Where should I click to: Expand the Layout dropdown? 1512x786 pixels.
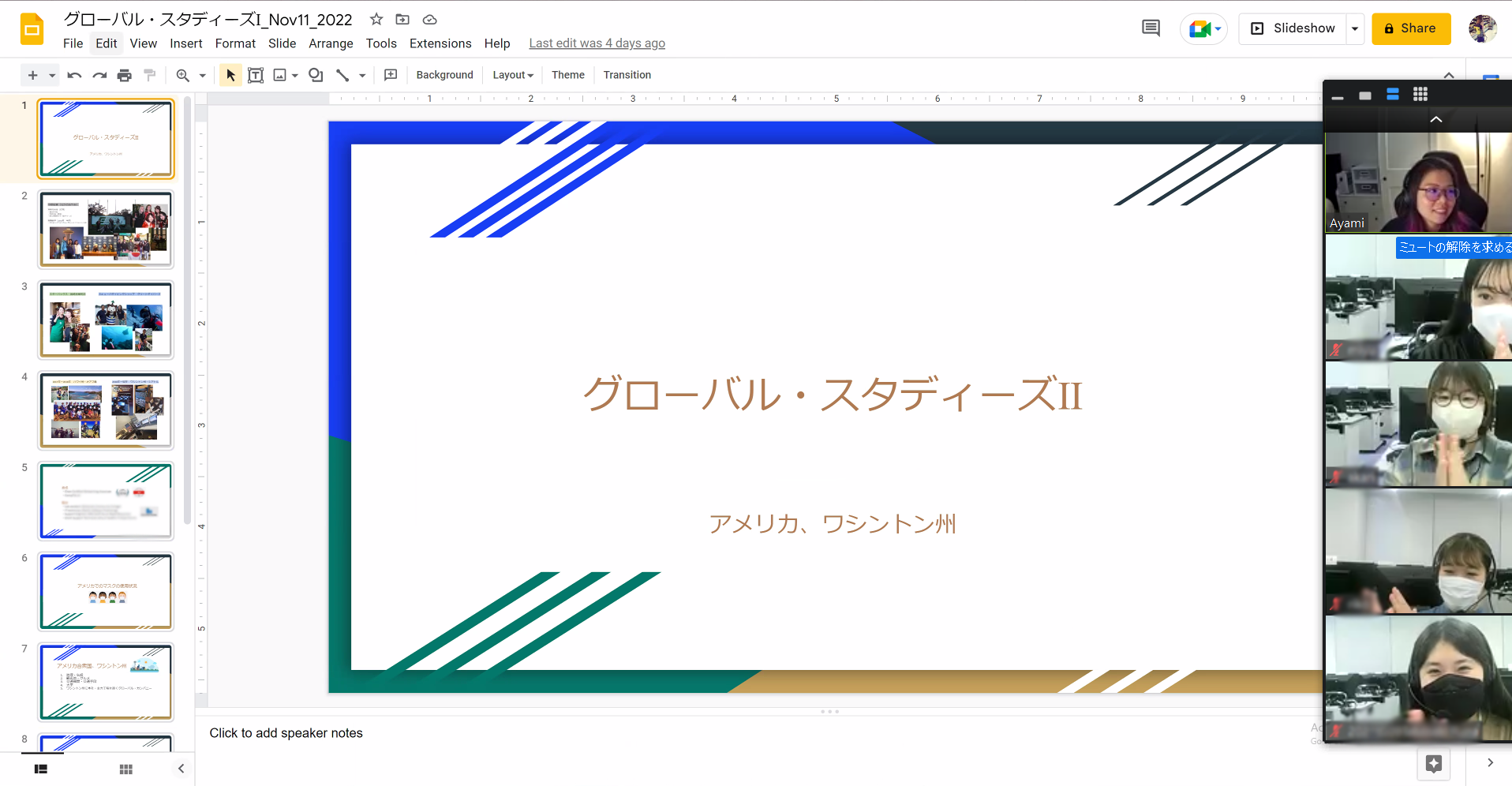[x=513, y=75]
